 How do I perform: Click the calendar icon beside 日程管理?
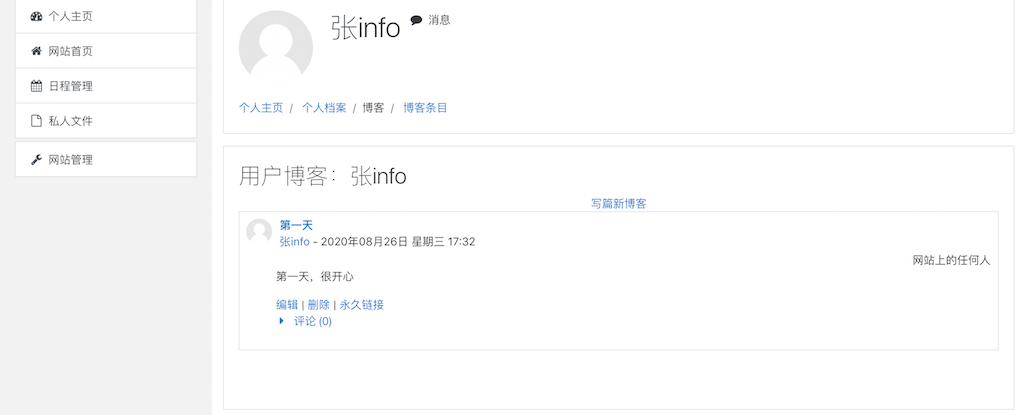click(x=37, y=86)
